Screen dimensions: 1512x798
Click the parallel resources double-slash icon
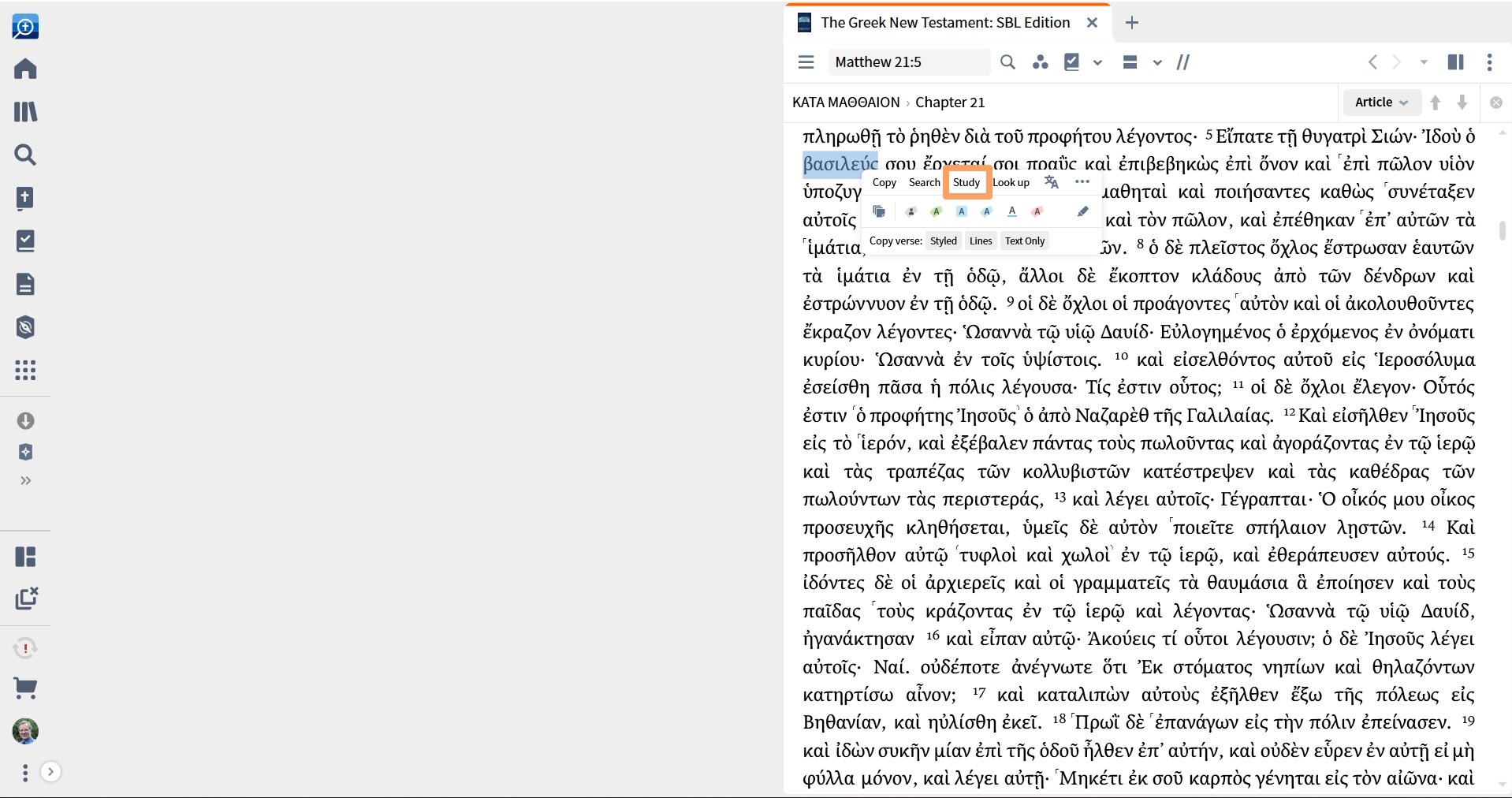[1183, 62]
